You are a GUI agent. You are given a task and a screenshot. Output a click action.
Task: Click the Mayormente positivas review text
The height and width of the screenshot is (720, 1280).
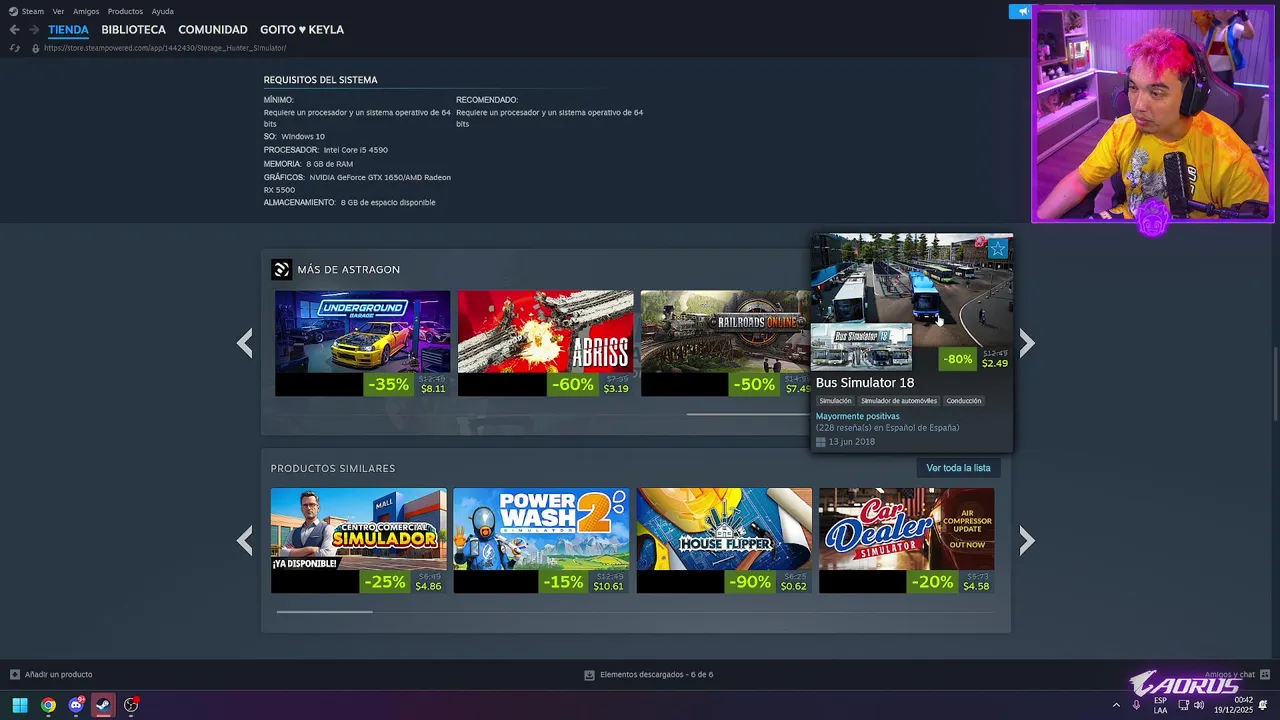pos(857,416)
